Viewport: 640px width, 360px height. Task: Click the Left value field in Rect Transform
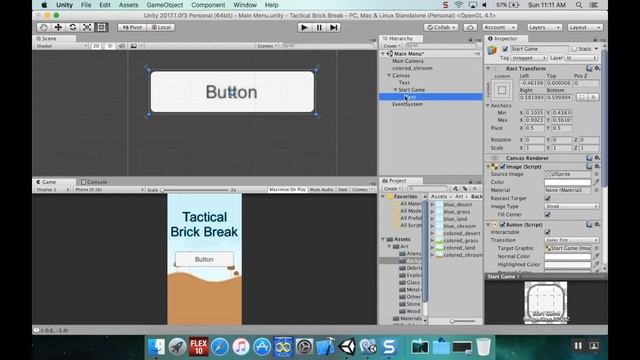tap(532, 83)
